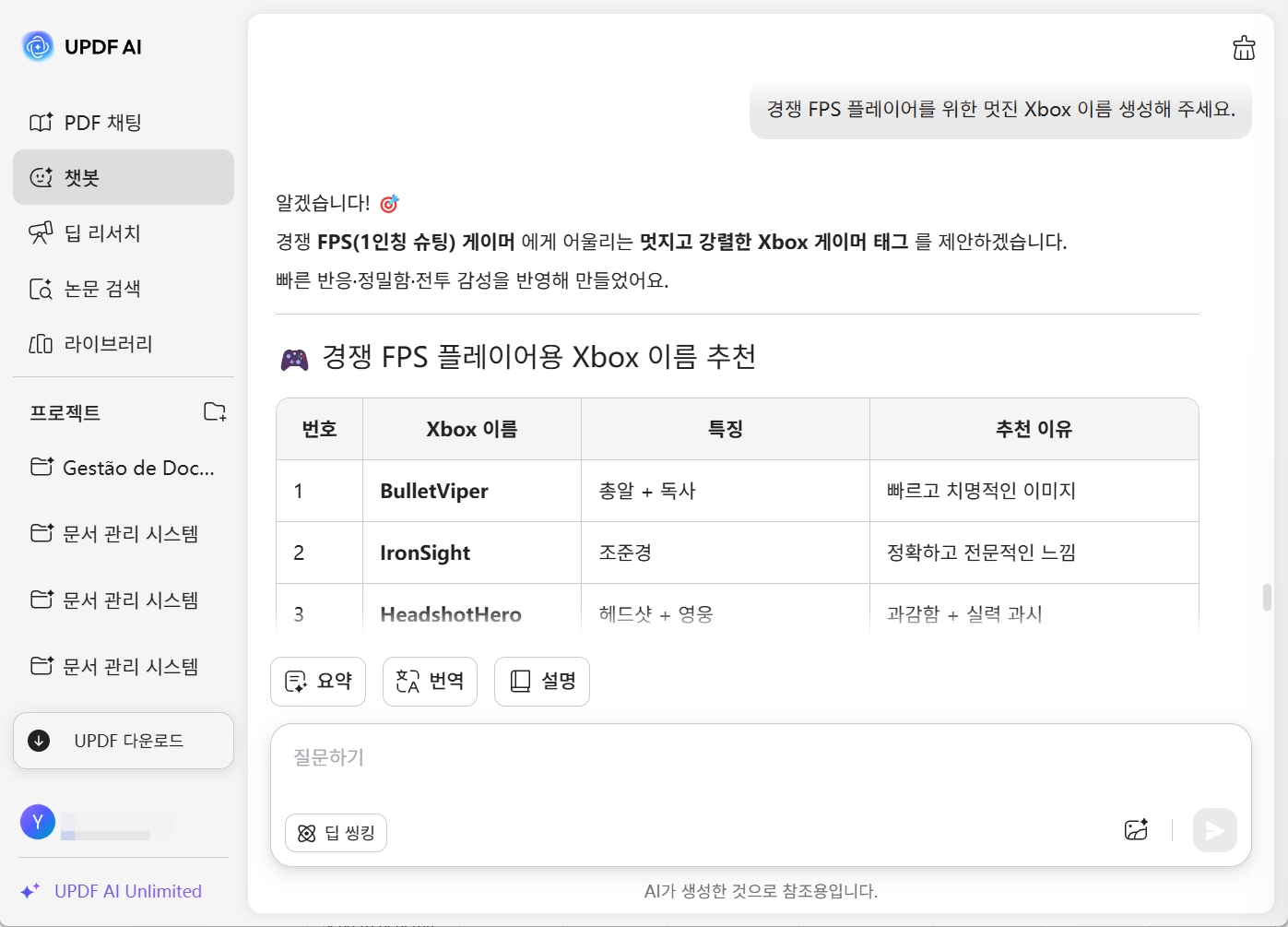Click the 특징 column header

(x=726, y=429)
